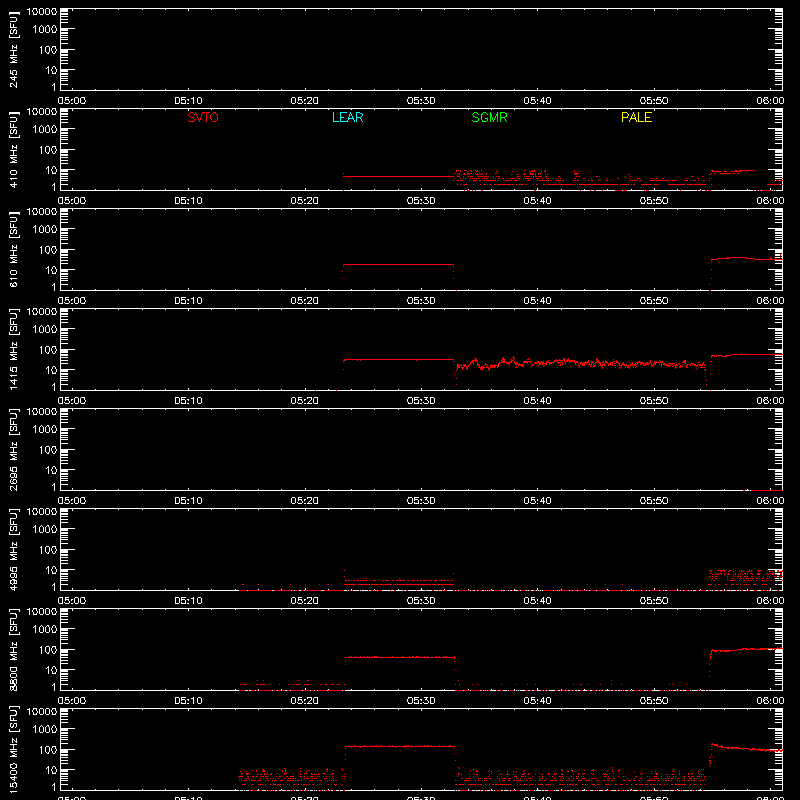
Task: Select the '1415 MHz [SFU]' axis title
Action: 13,349
